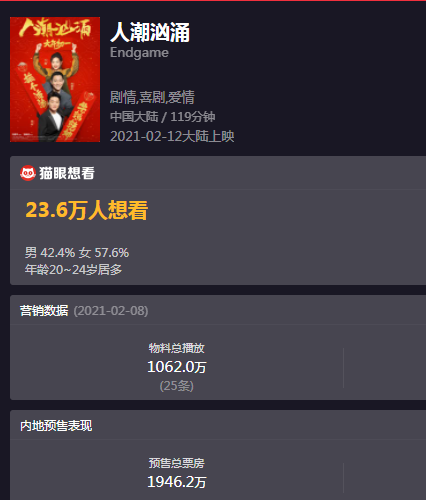
Task: Select the genre text 剧情,喜剧,爱情
Action: tap(152, 97)
